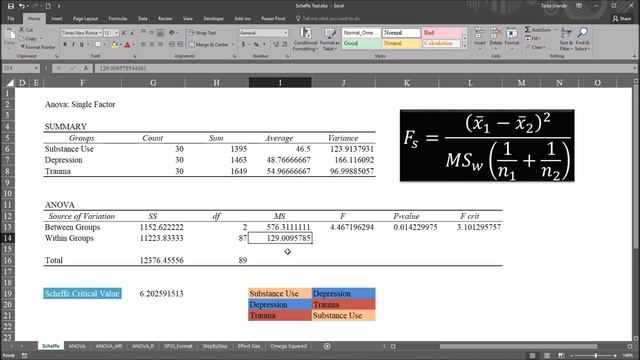Increase indent of cell contents
This screenshot has width=640, height=360.
click(x=180, y=44)
